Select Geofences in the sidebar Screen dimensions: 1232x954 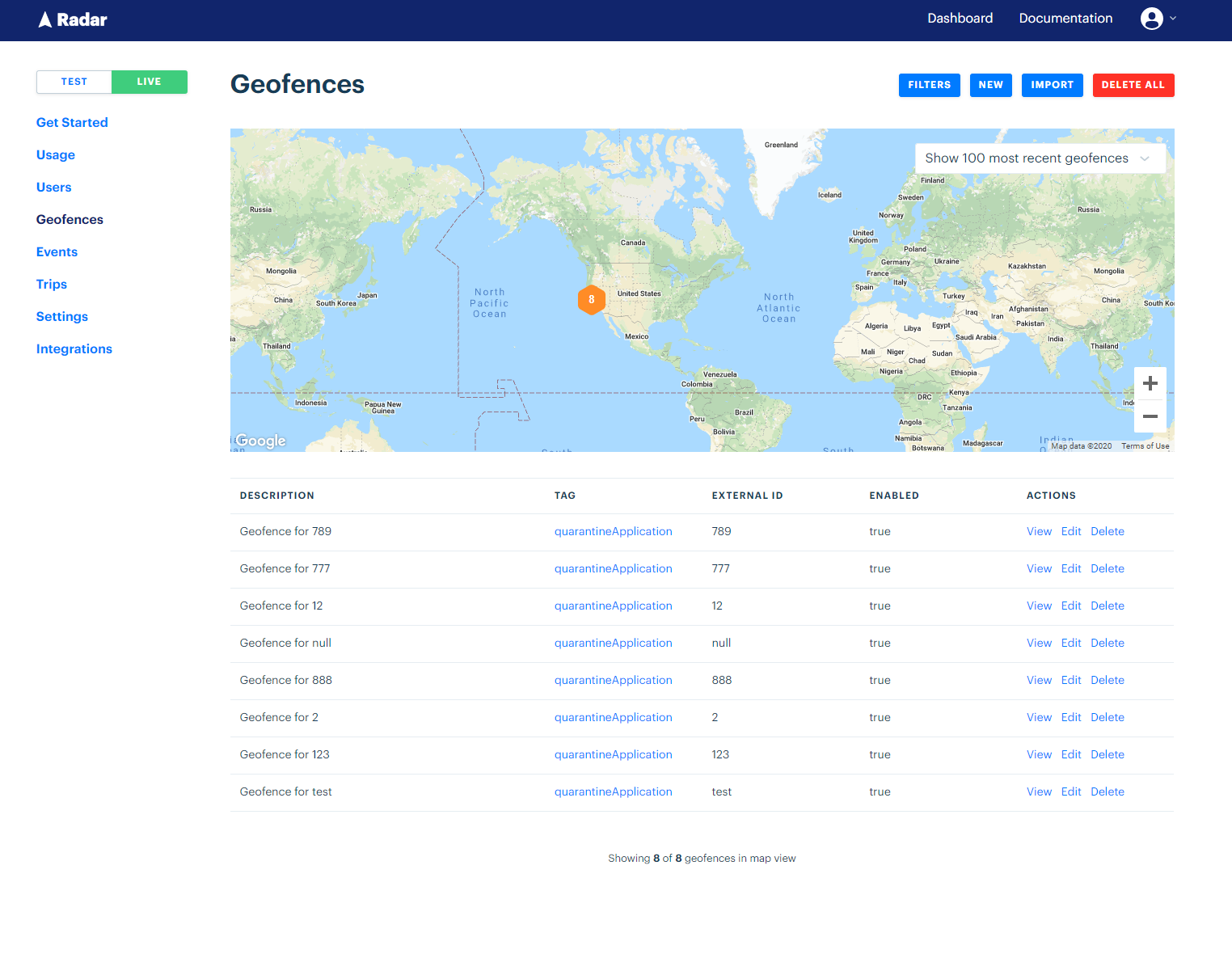point(70,220)
